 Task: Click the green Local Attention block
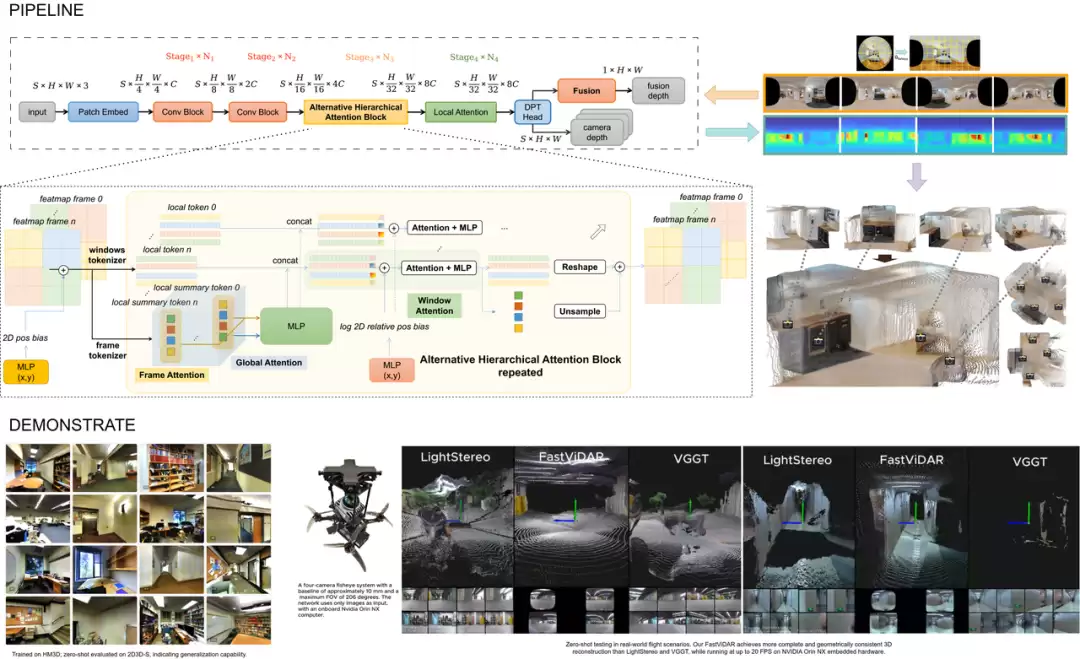[461, 112]
